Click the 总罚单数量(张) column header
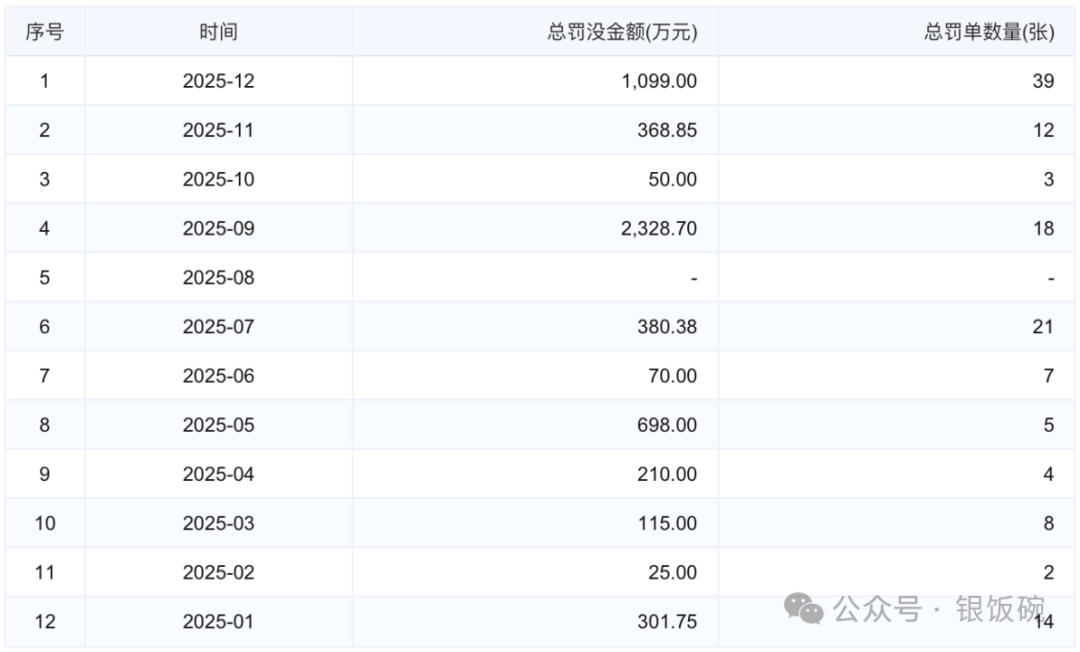 point(988,32)
